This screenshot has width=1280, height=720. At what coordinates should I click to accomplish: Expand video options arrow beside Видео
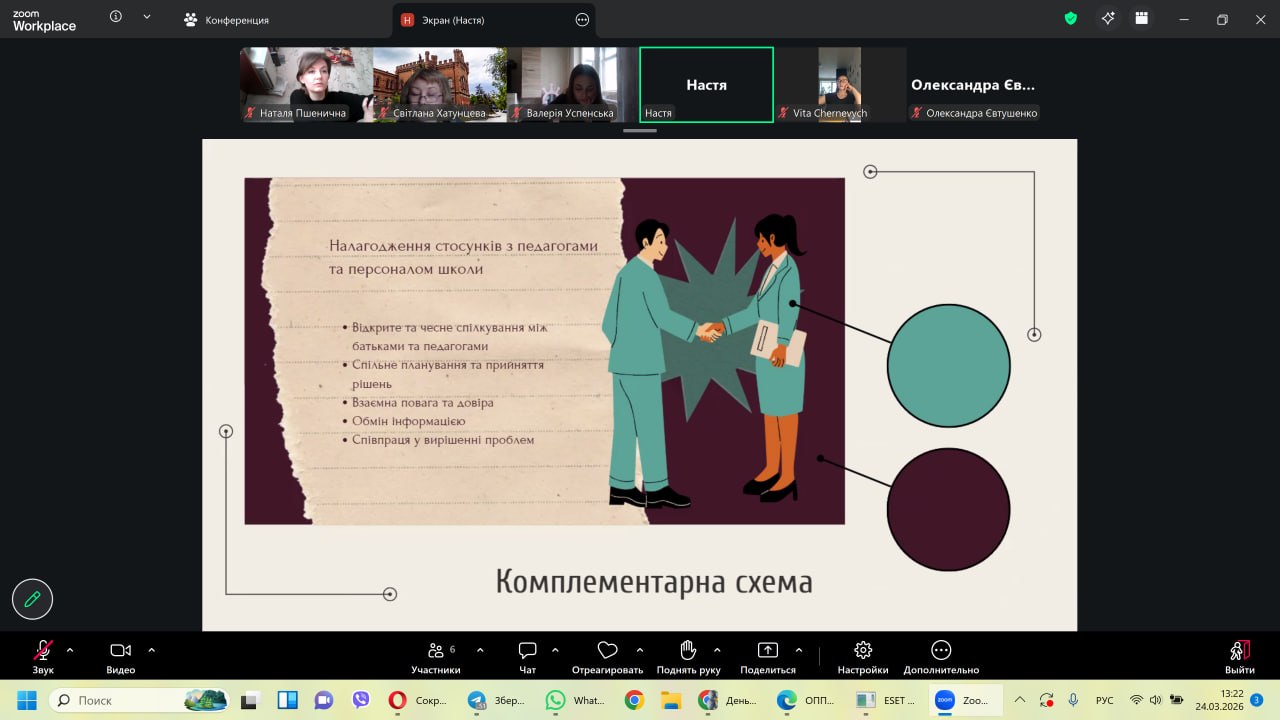click(x=152, y=650)
